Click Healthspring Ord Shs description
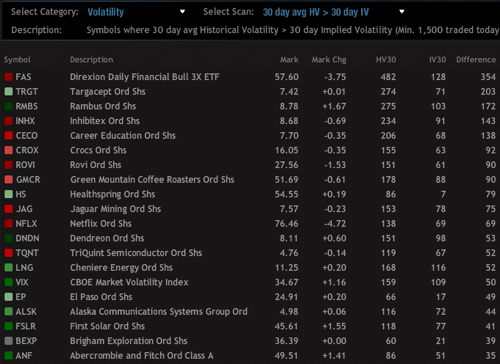The width and height of the screenshot is (500, 364). pyautogui.click(x=113, y=194)
